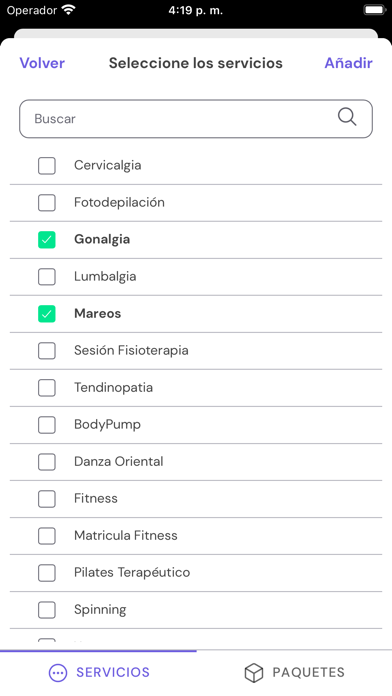The width and height of the screenshot is (392, 696).
Task: Select the Sesión Fisioterapia checkbox
Action: (47, 351)
